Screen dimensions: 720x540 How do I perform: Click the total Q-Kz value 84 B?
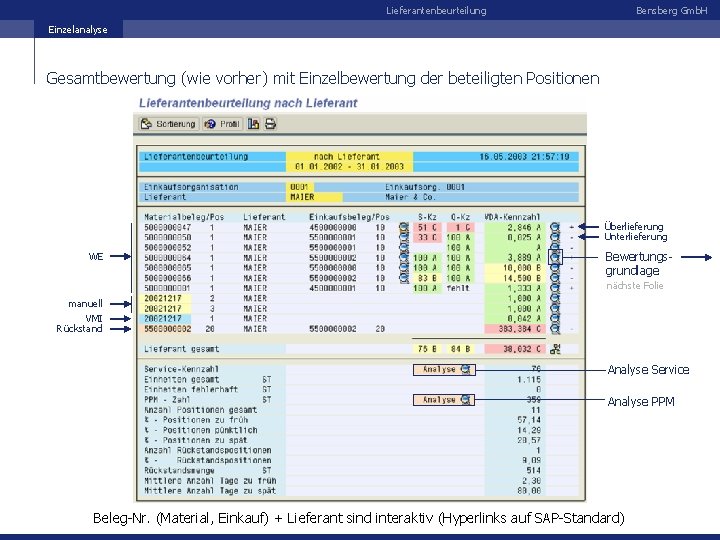click(x=461, y=349)
